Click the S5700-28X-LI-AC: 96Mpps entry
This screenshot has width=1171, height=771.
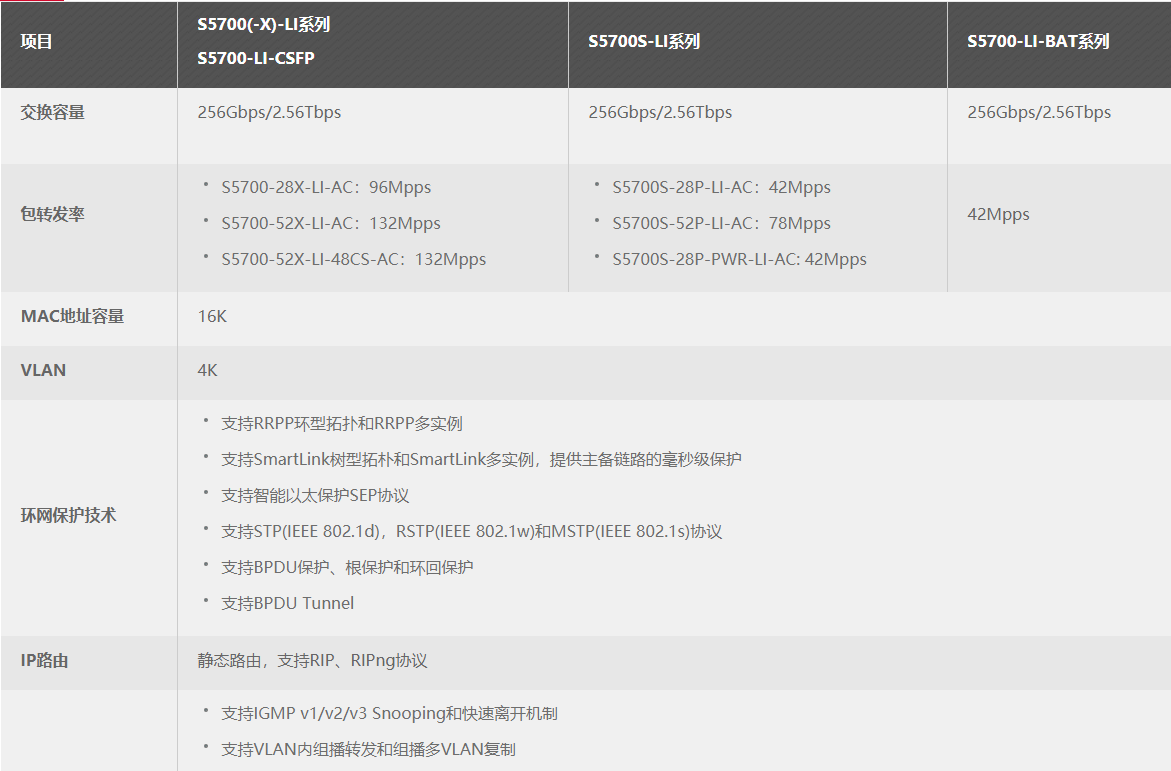coord(326,187)
